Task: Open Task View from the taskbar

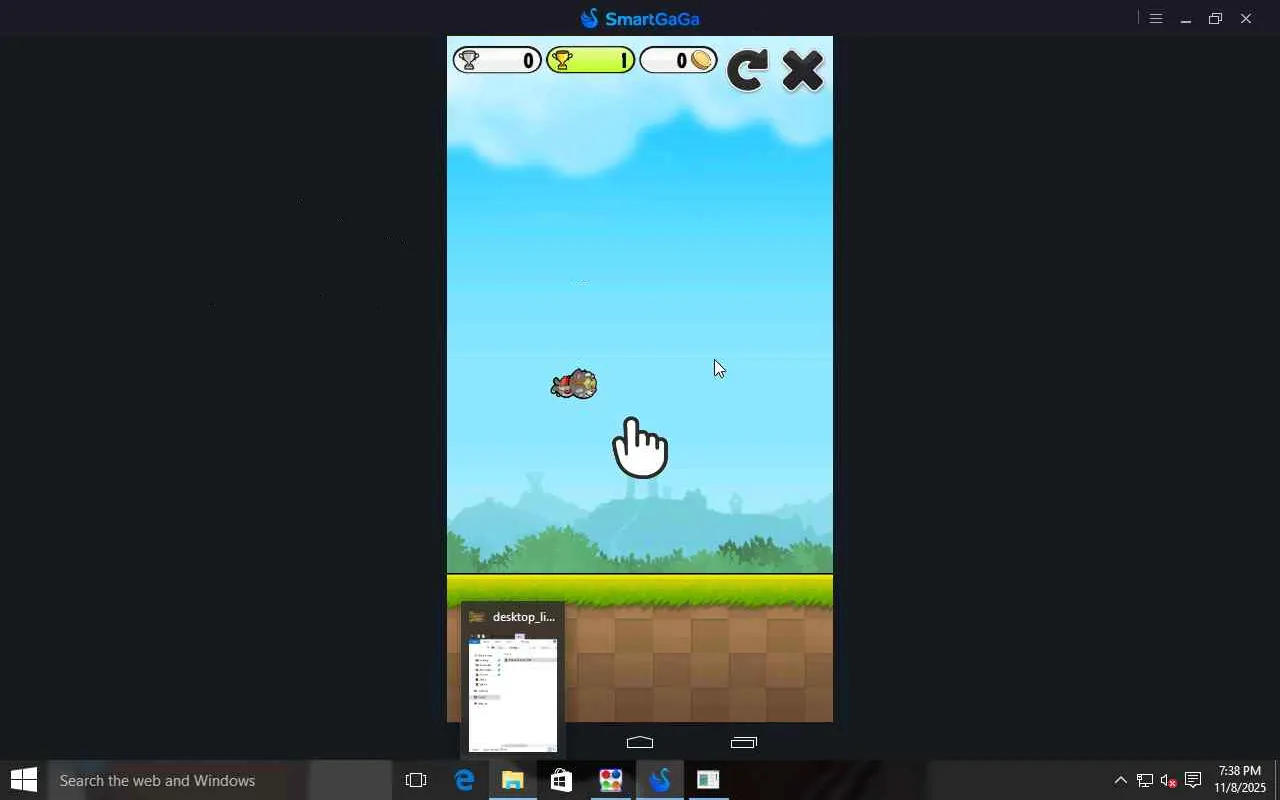Action: click(x=416, y=780)
